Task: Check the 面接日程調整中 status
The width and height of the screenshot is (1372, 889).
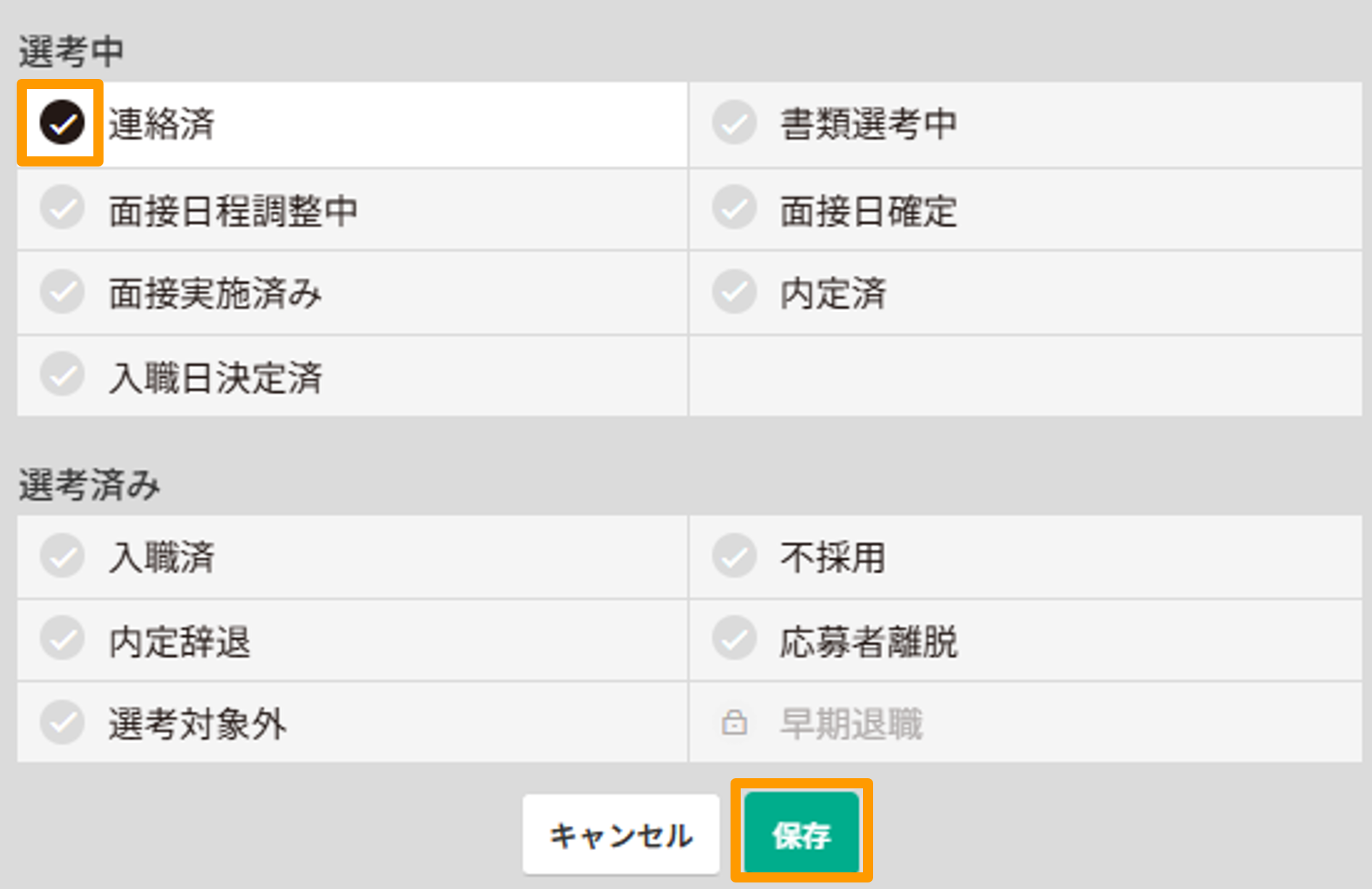Action: 62,209
